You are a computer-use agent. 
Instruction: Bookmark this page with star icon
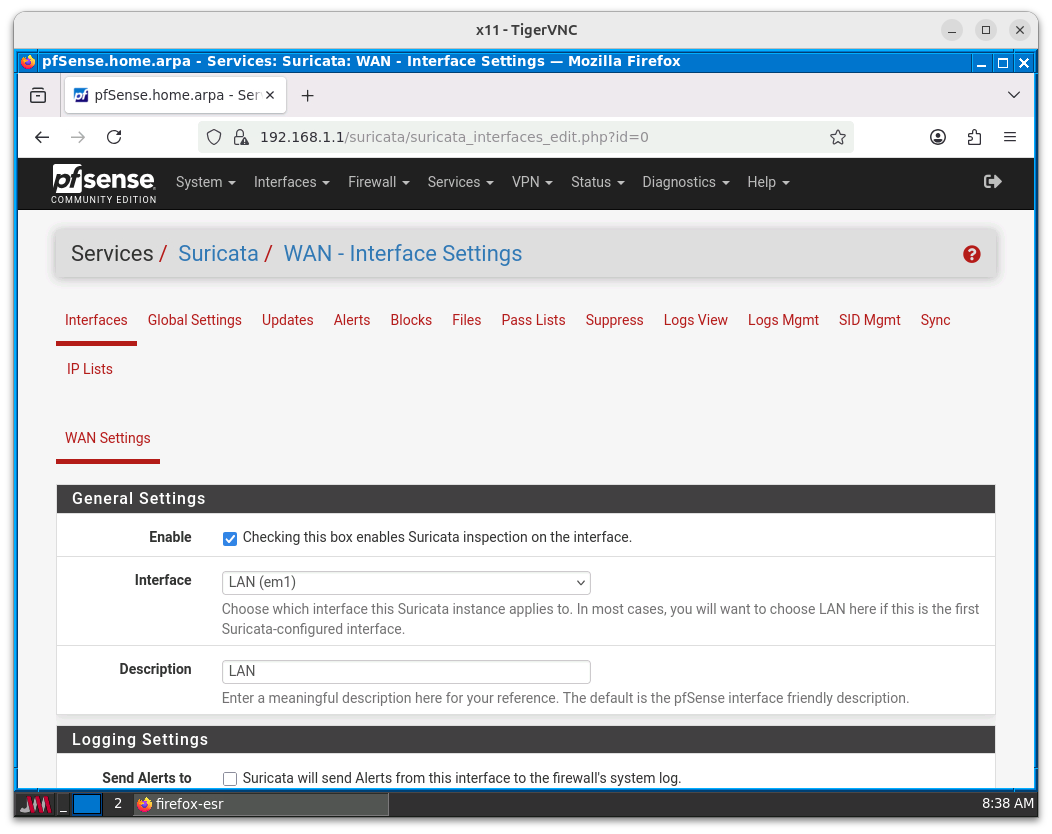tap(837, 138)
